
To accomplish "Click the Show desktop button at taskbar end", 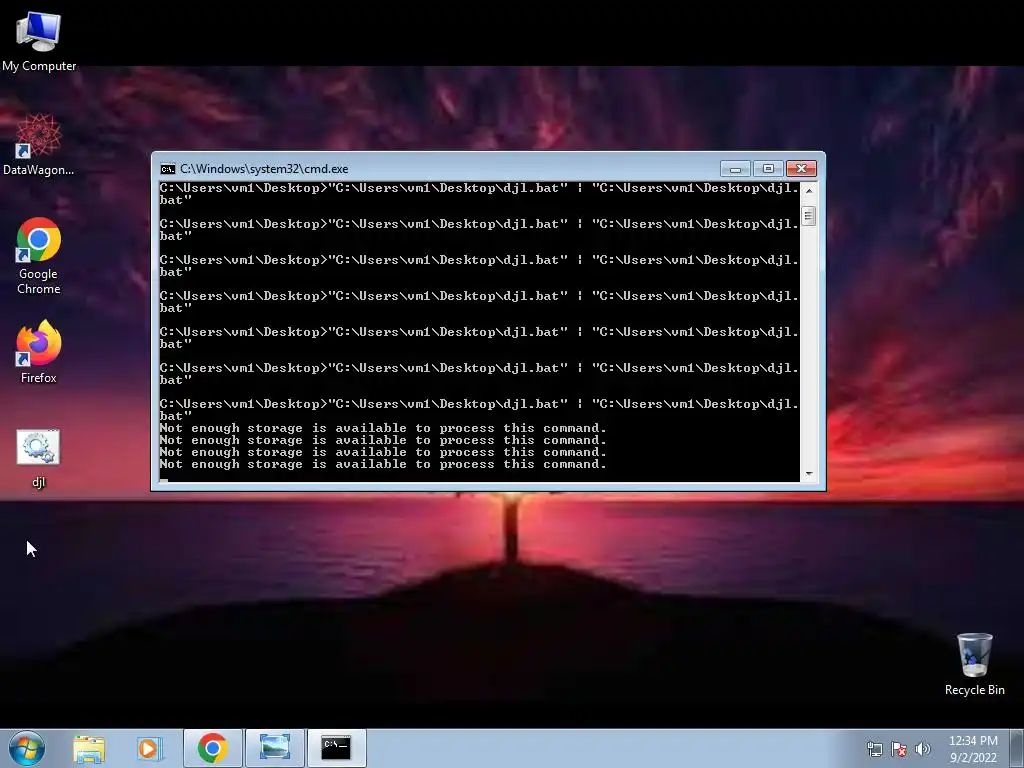I will (x=1018, y=748).
